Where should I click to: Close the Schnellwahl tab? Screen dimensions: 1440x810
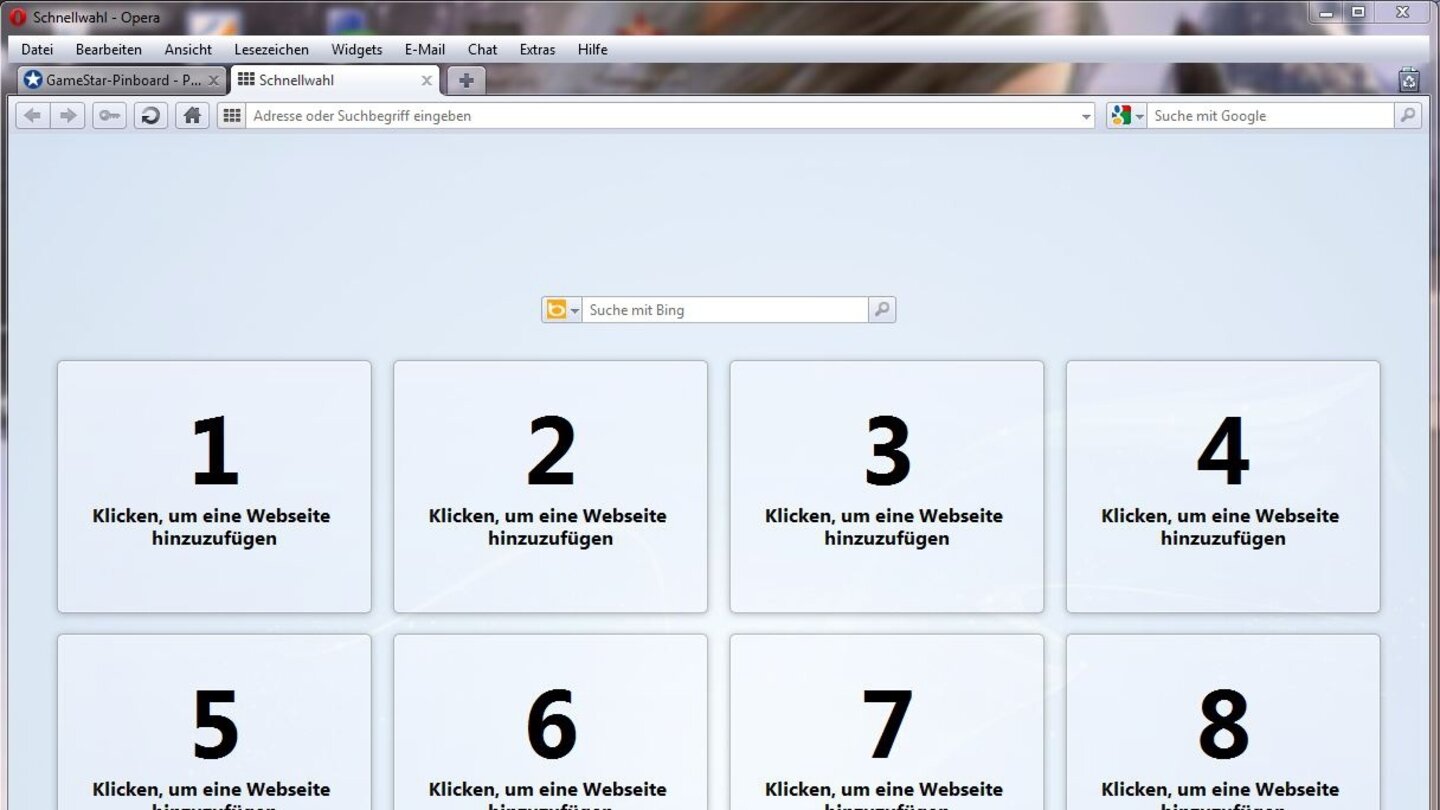[x=426, y=80]
